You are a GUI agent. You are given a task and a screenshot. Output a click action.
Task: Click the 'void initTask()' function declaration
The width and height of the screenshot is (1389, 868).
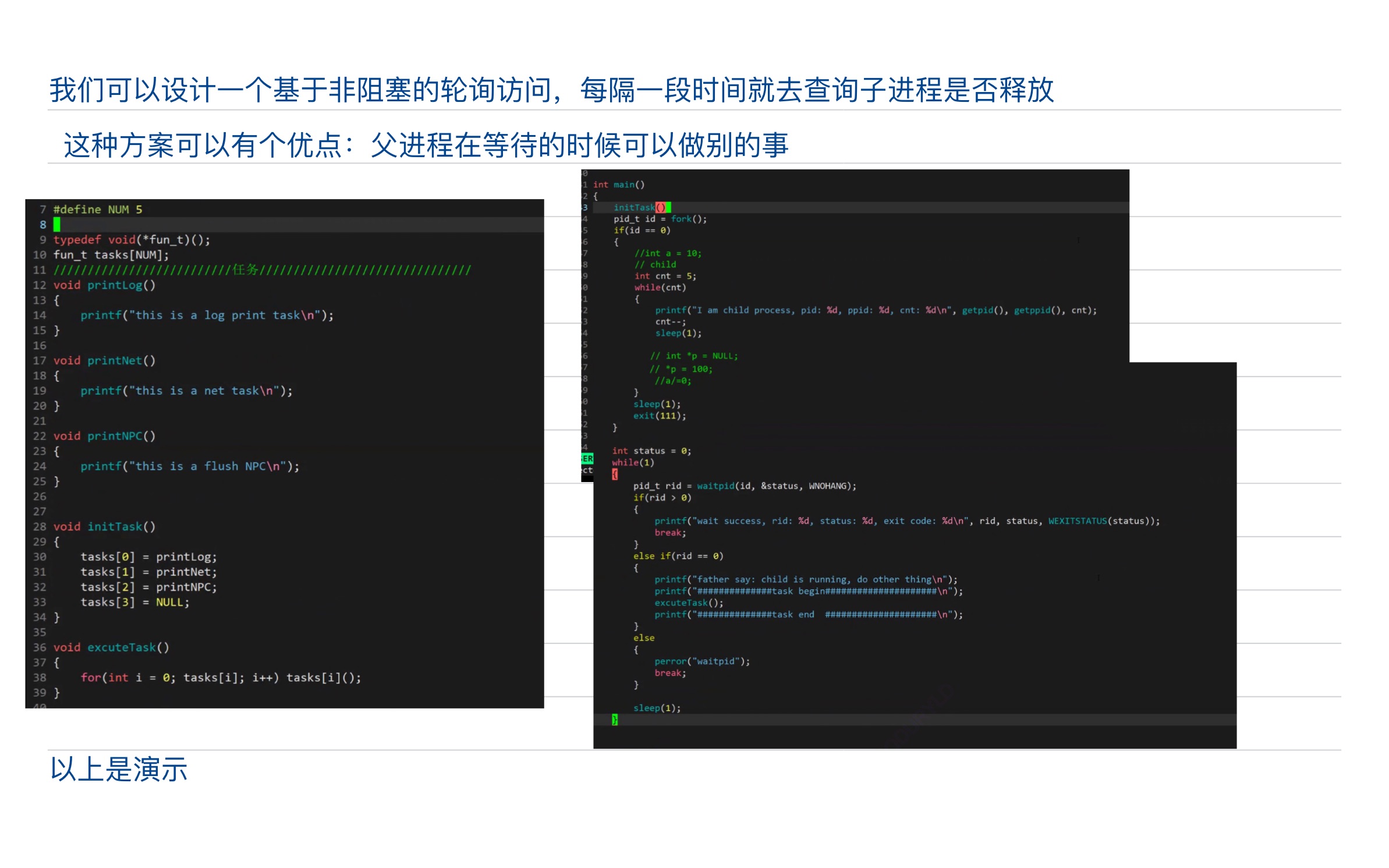(x=105, y=527)
